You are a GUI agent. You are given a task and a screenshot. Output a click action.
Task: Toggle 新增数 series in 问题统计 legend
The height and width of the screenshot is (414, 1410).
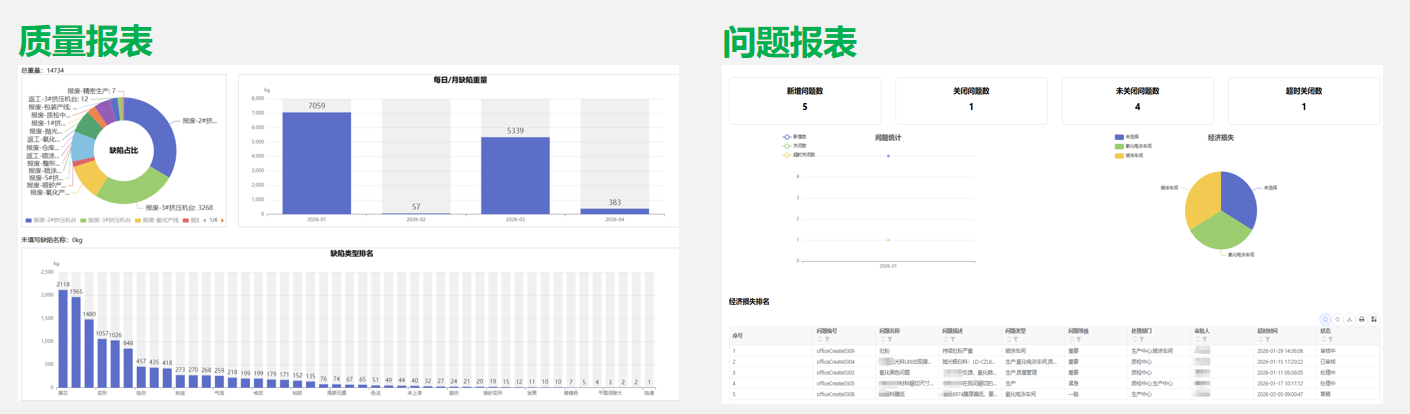click(x=788, y=137)
